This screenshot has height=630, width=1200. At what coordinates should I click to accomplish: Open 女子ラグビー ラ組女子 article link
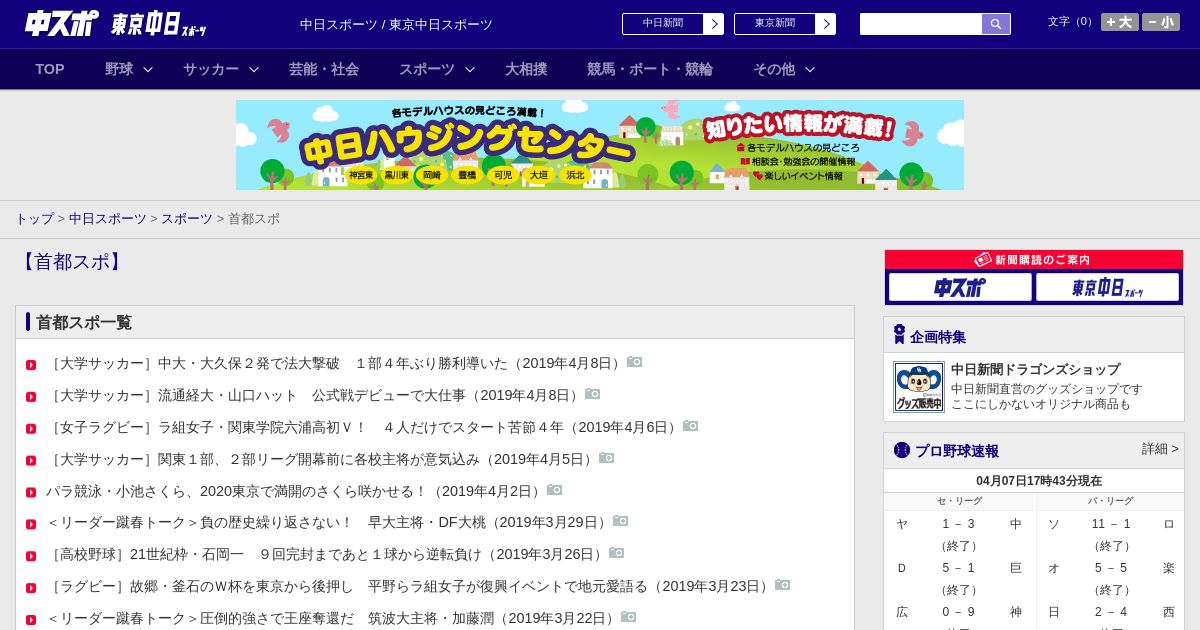[364, 427]
